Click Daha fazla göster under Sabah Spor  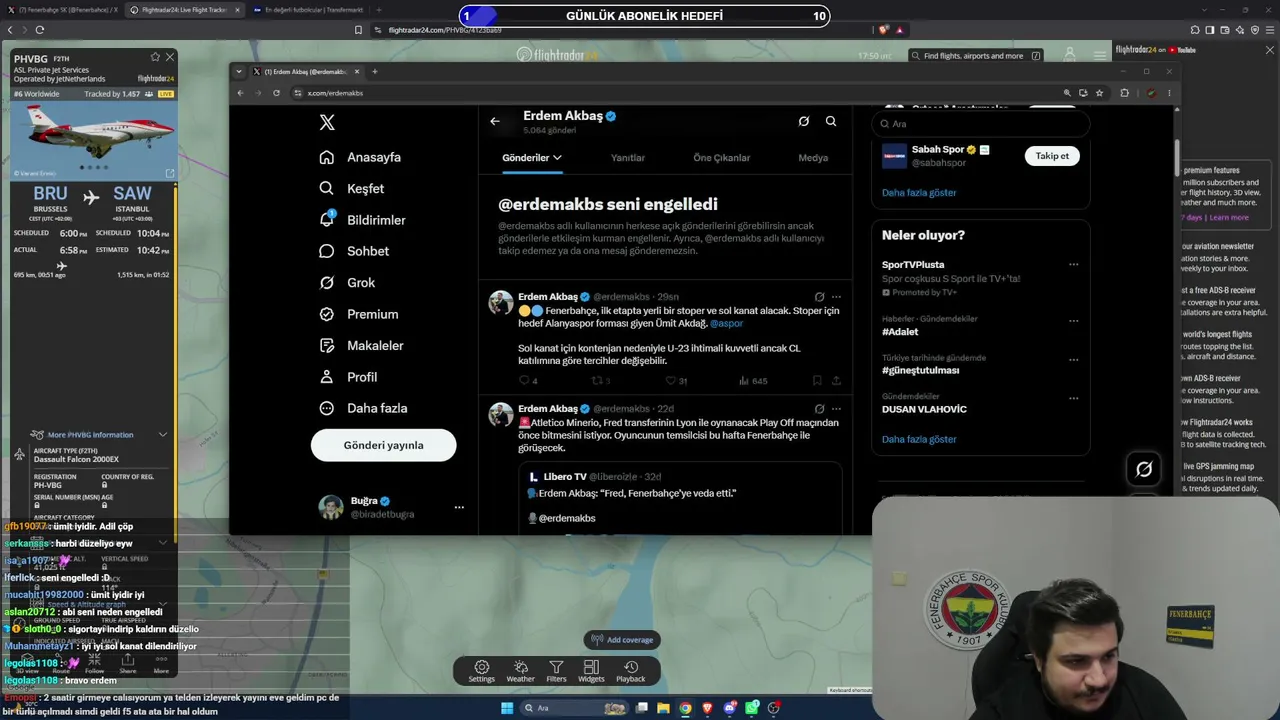pyautogui.click(x=919, y=193)
